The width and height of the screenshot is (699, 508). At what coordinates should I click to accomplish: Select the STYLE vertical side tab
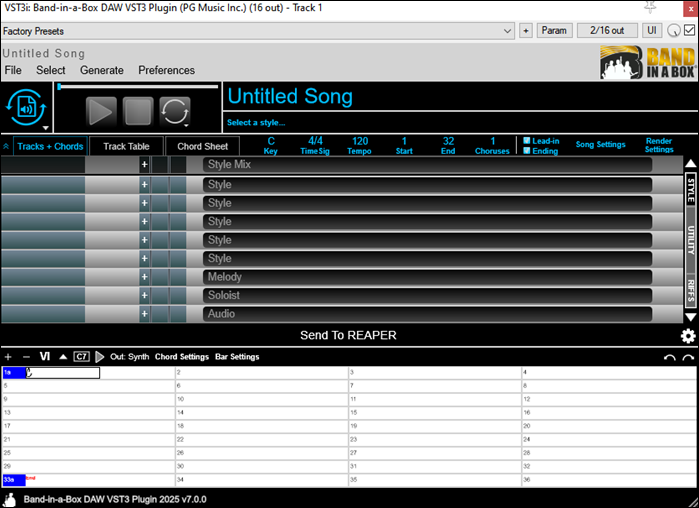point(691,190)
